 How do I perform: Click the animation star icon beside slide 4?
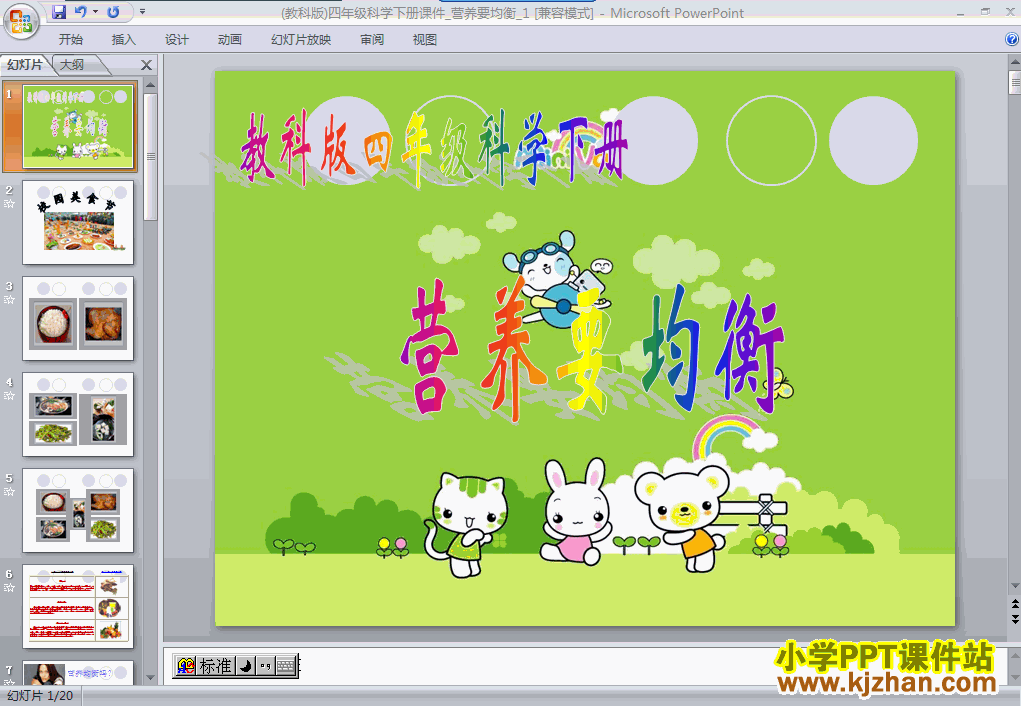point(9,395)
